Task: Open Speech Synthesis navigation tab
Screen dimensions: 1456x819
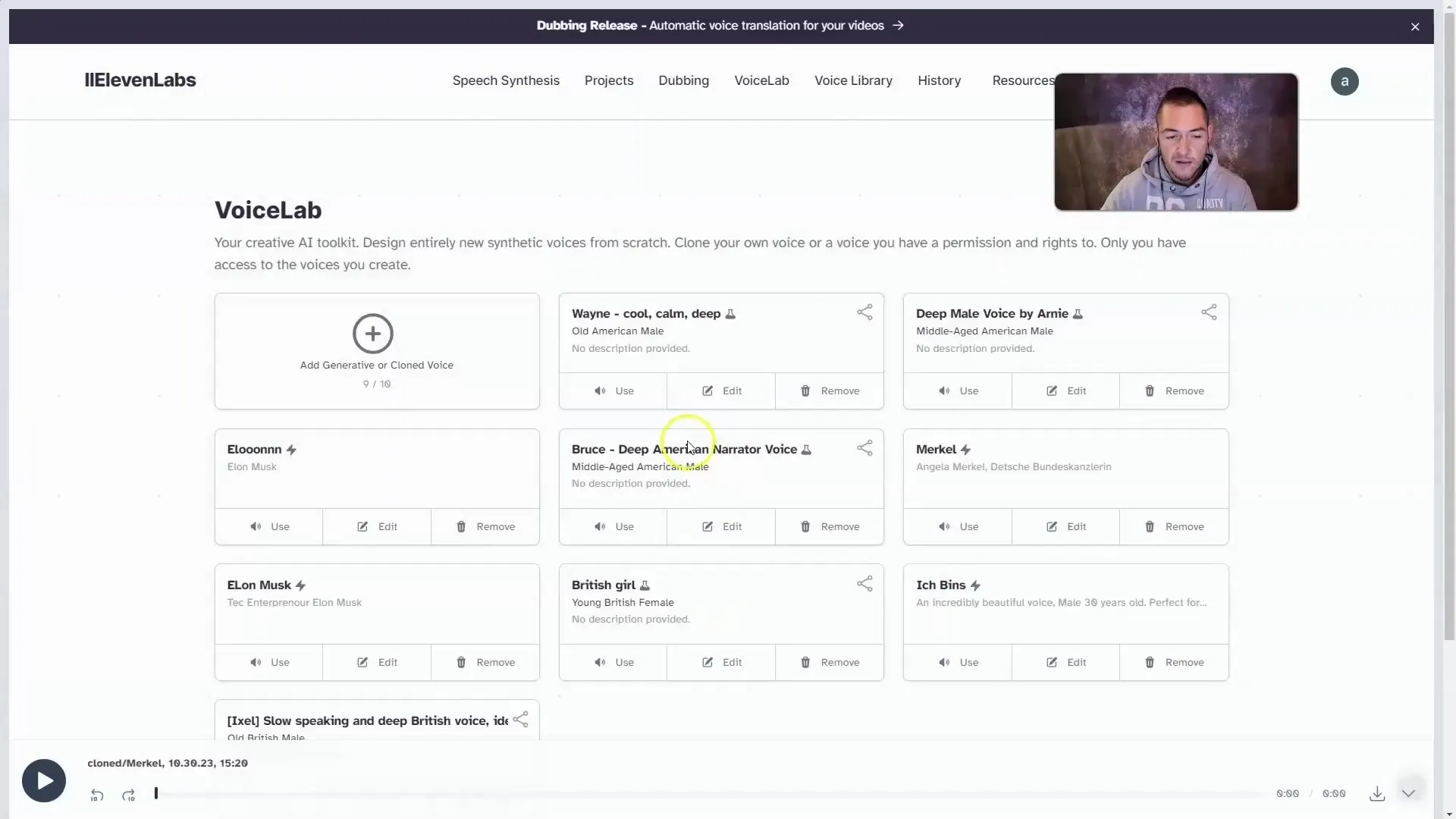Action: pos(506,80)
